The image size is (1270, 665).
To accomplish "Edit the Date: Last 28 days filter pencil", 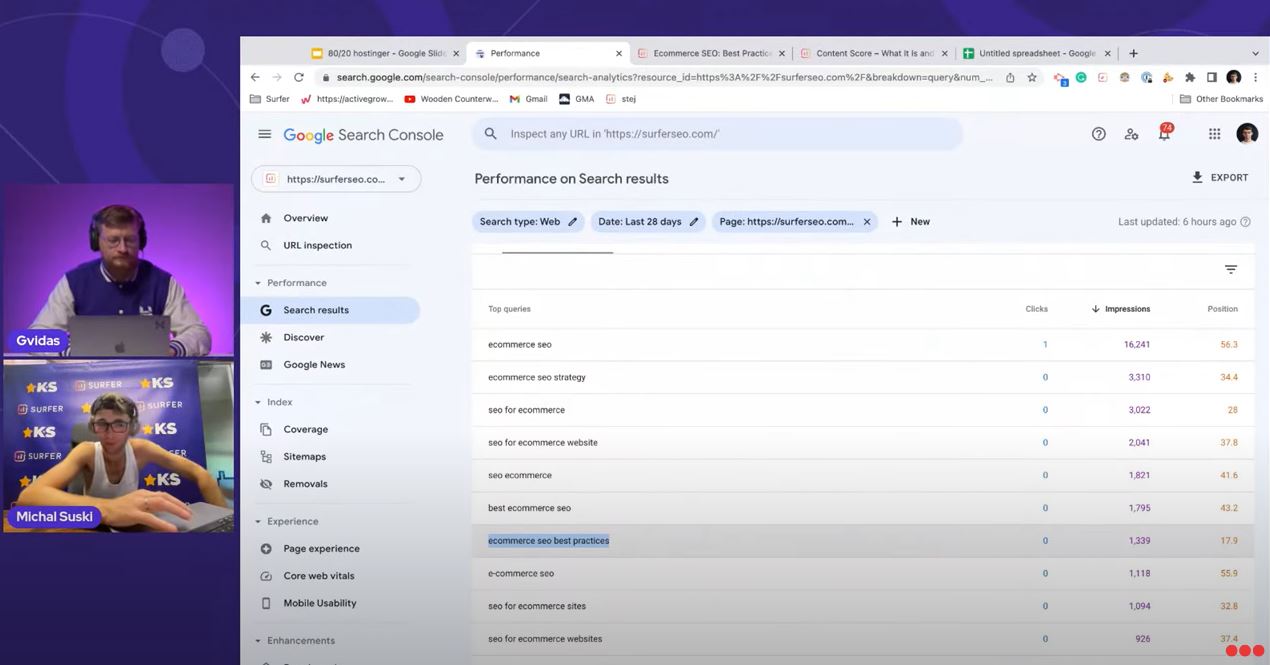I will click(694, 222).
